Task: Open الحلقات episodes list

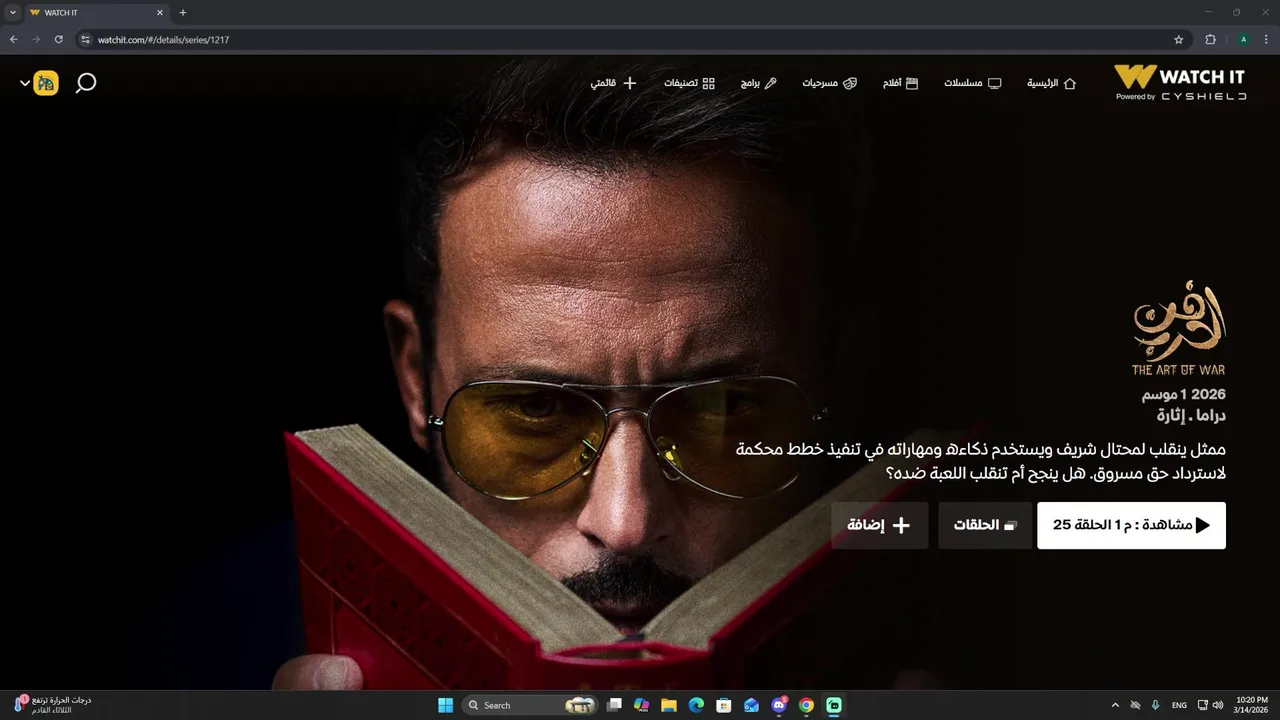Action: (984, 525)
